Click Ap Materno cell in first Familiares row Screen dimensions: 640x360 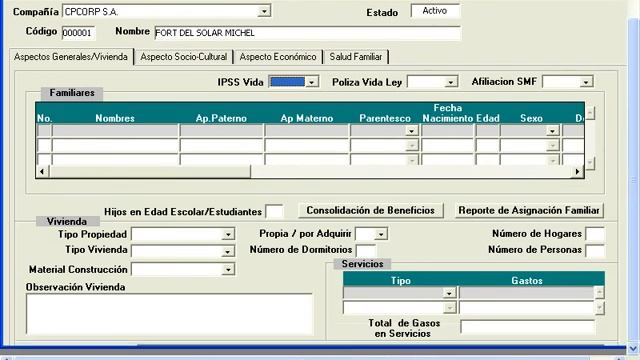307,131
